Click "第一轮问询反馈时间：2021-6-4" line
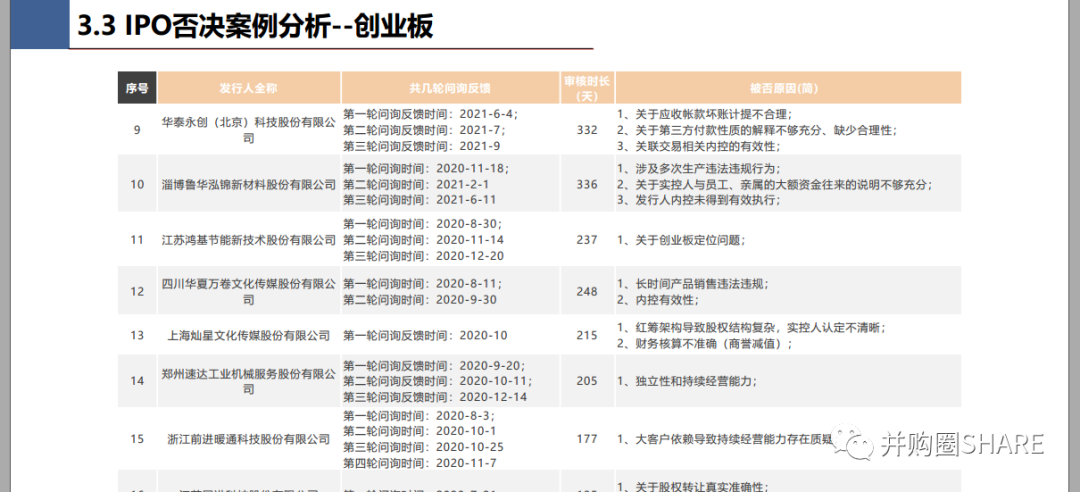 (430, 113)
